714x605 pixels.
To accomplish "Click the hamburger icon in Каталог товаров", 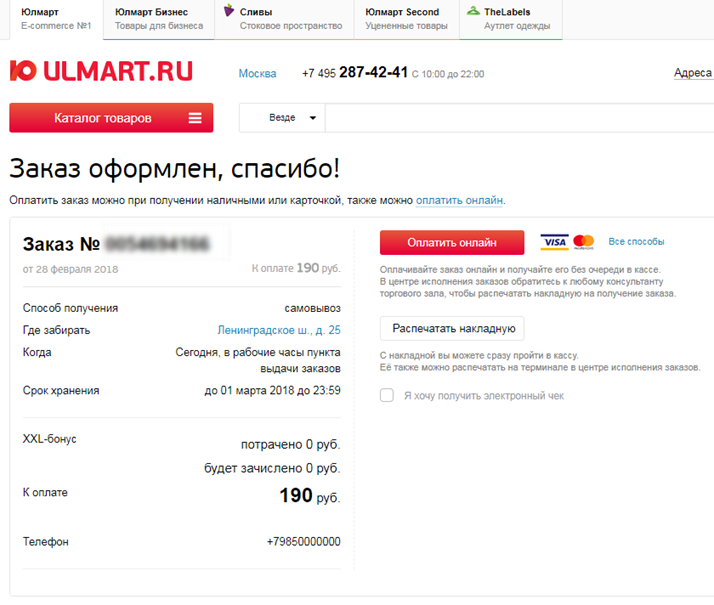I will click(195, 118).
